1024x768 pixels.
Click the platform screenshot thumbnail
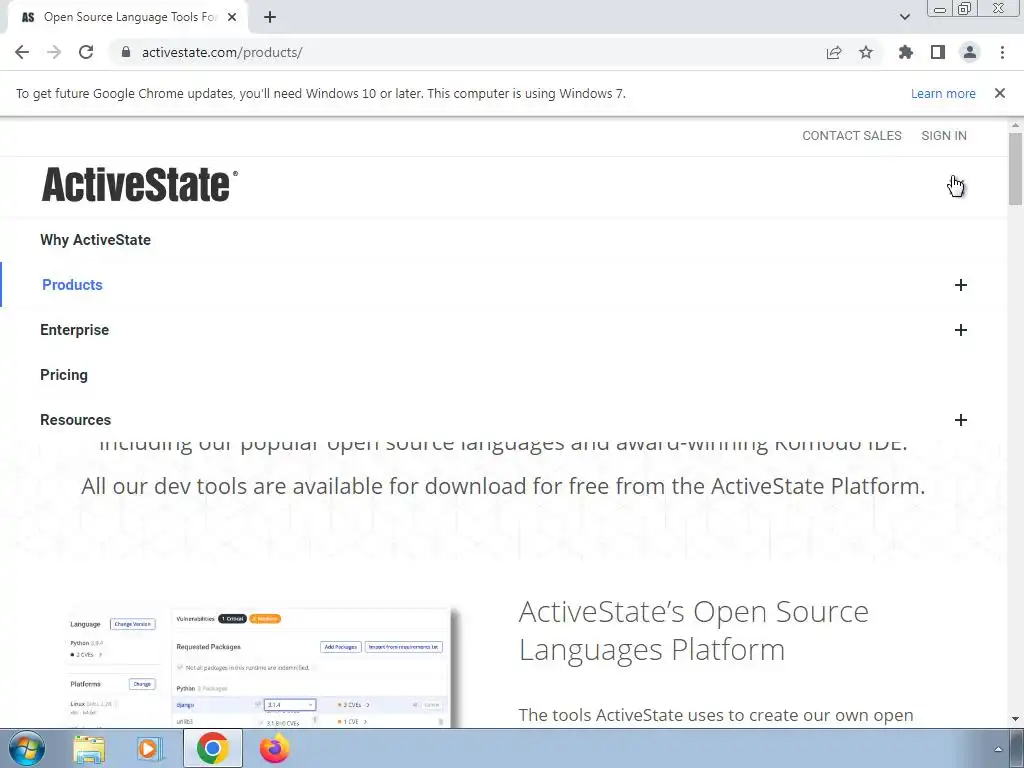point(260,667)
